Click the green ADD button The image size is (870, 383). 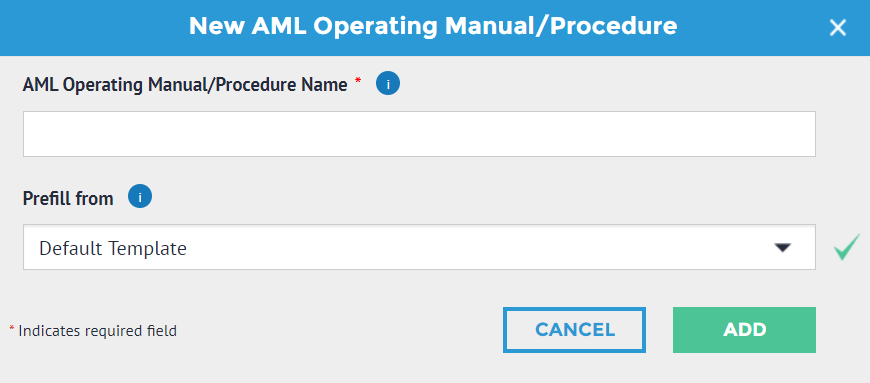tap(744, 330)
